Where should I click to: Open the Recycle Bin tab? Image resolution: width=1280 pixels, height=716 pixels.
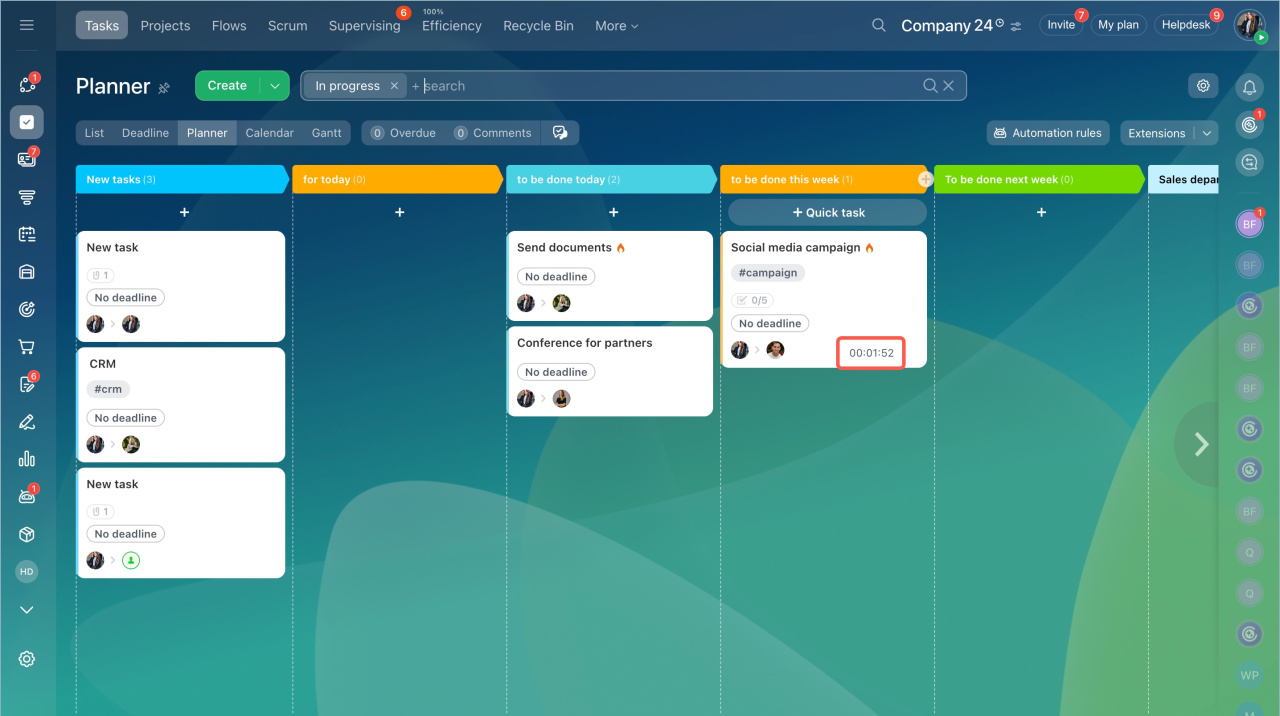tap(538, 26)
